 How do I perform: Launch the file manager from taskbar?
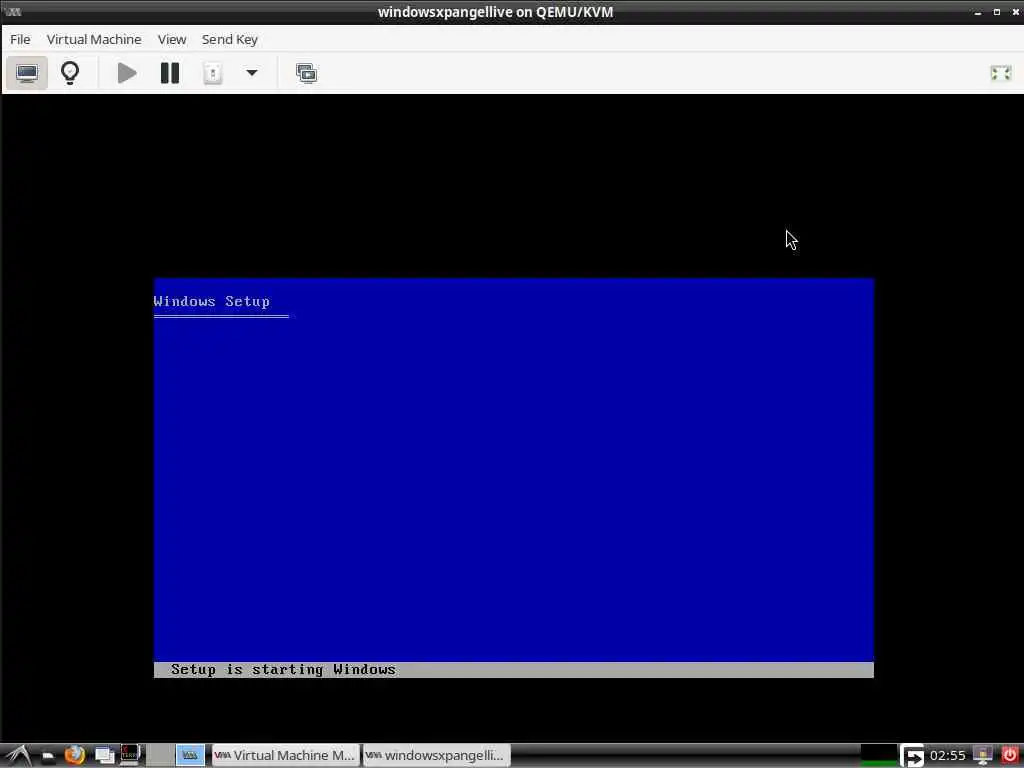(48, 756)
